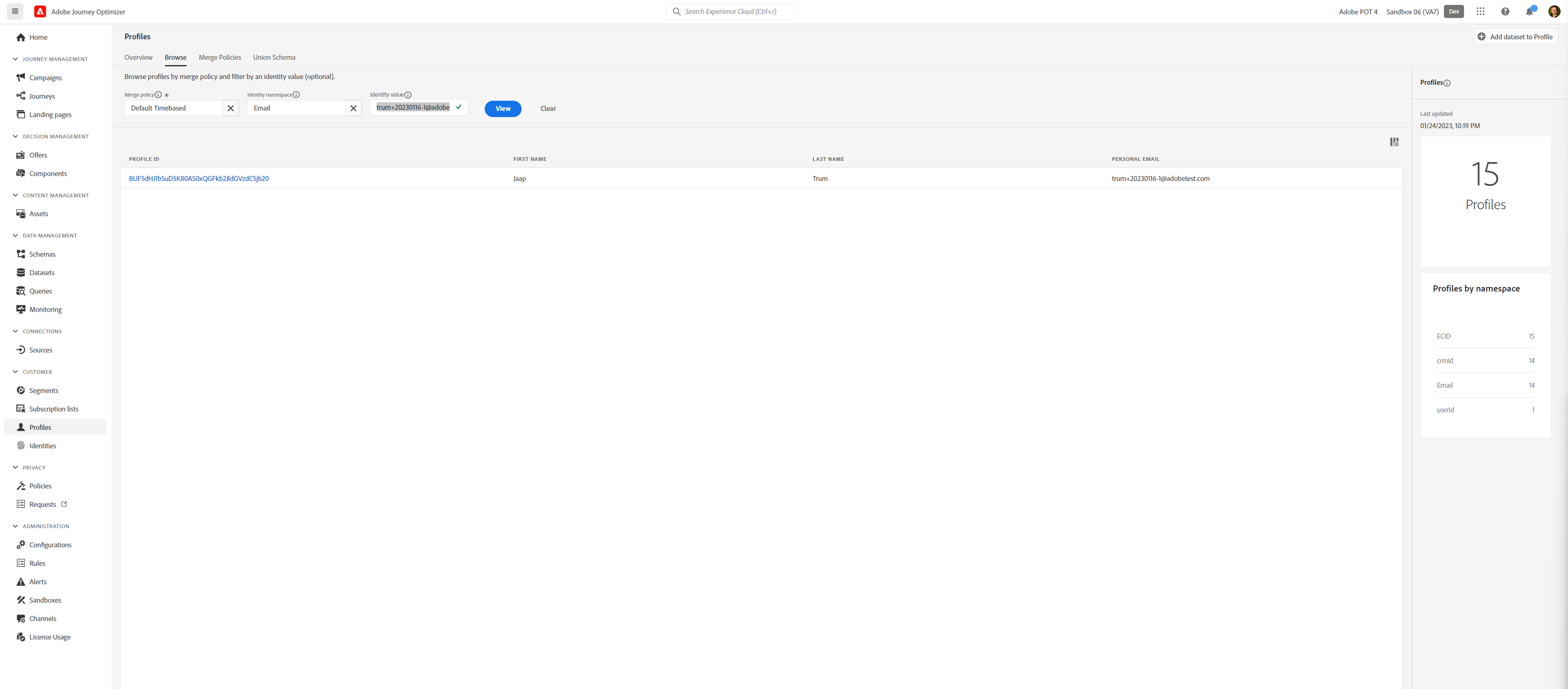The width and height of the screenshot is (1568, 689).
Task: Click the Identity value info icon
Action: [x=408, y=94]
